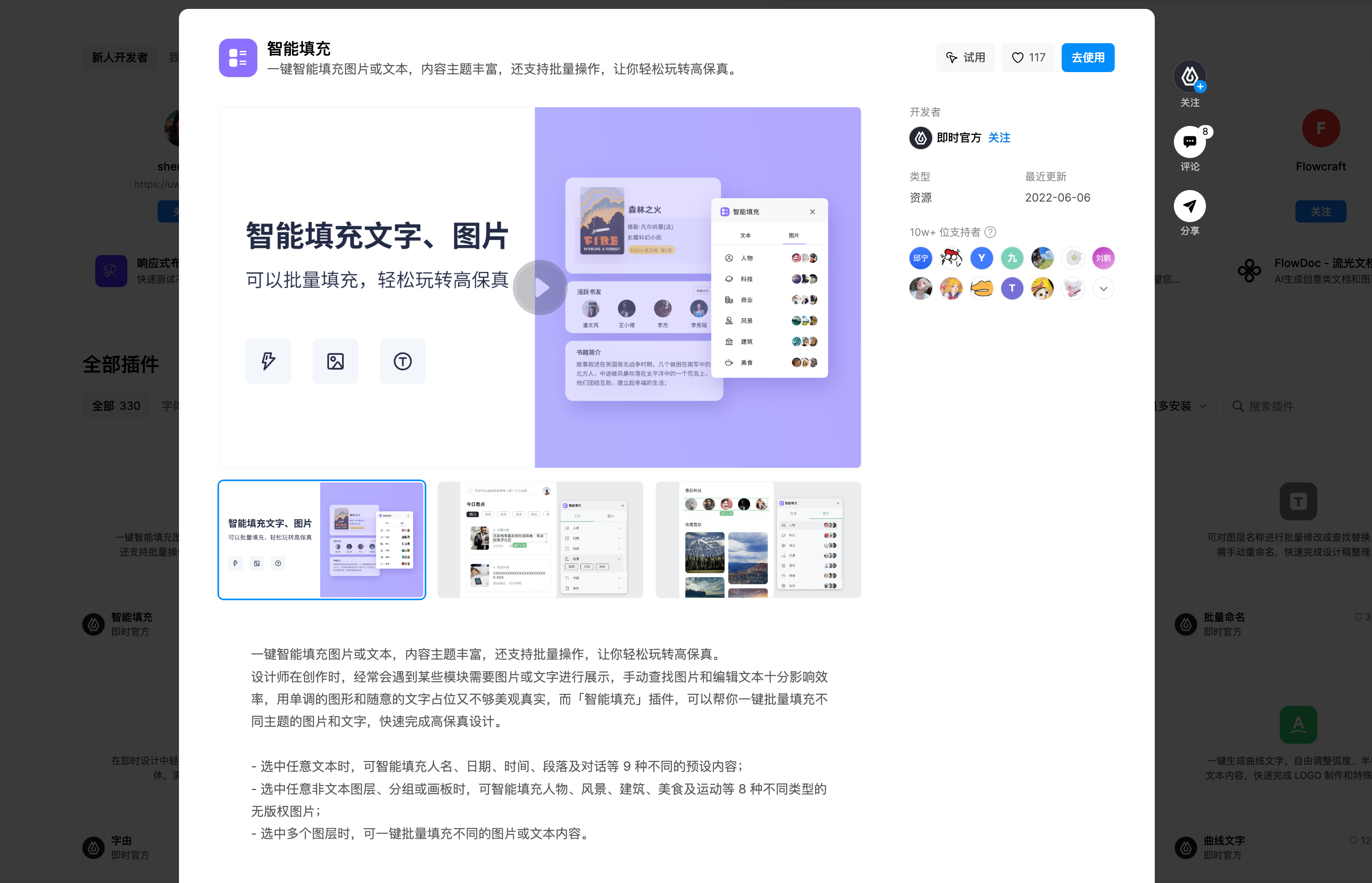
Task: Click the help question mark beside 位支持者
Action: pyautogui.click(x=990, y=232)
